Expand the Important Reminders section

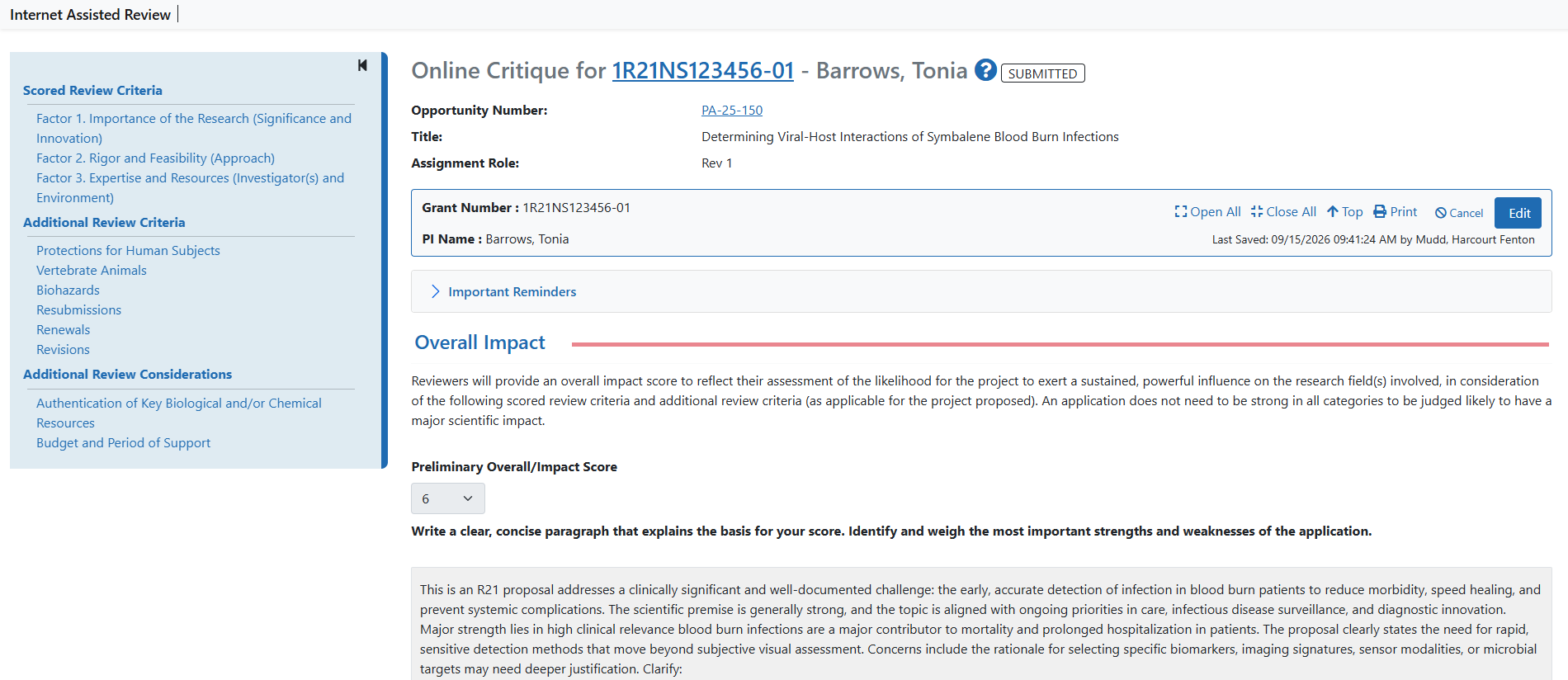coord(504,291)
